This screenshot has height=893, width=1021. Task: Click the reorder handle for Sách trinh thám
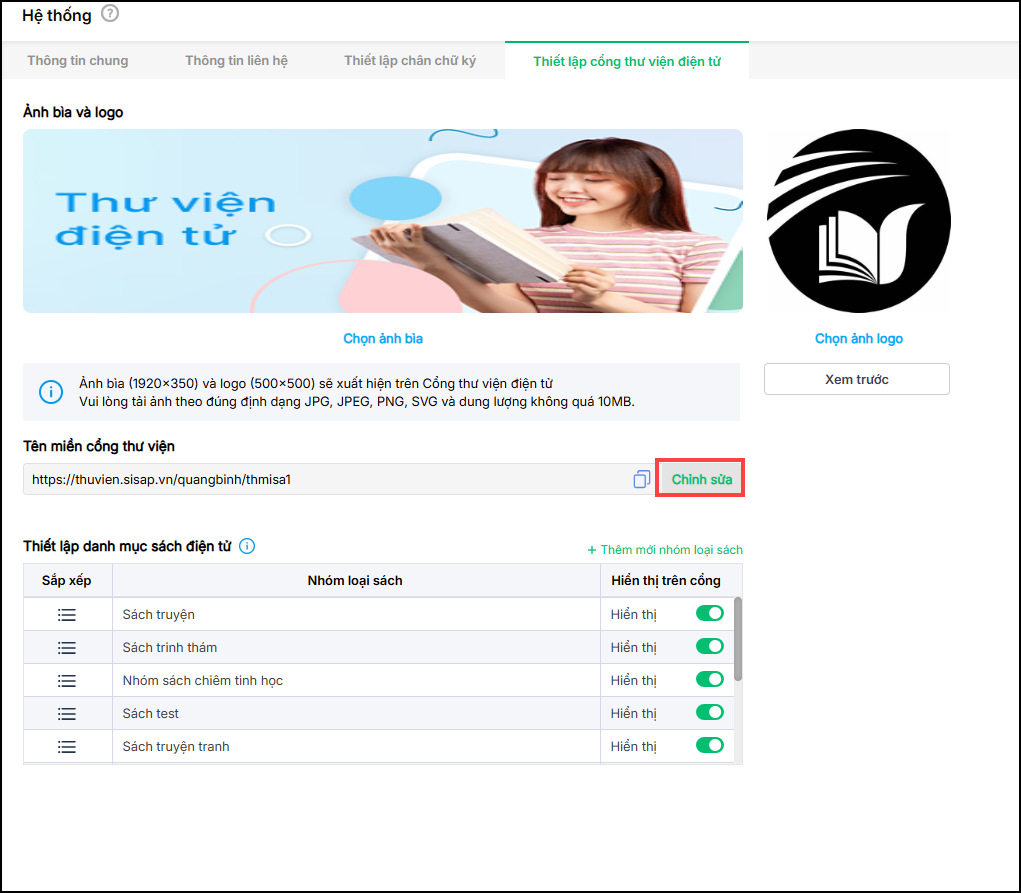(67, 648)
